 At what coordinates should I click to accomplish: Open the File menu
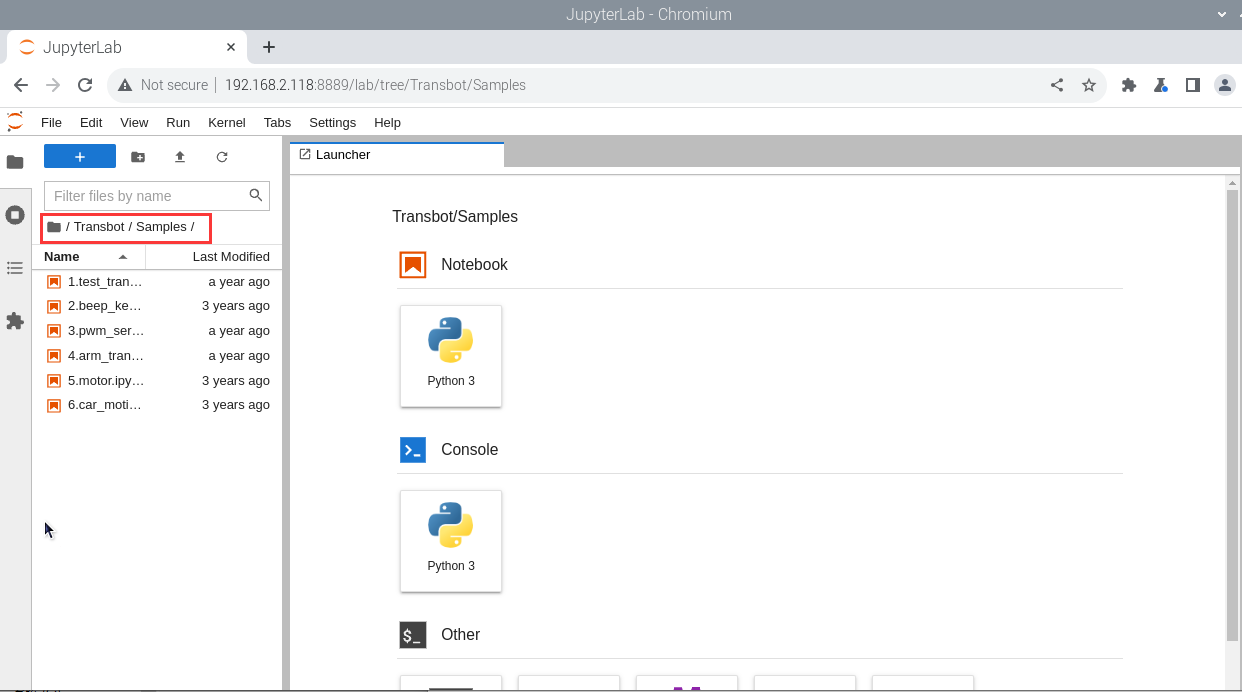(x=51, y=122)
